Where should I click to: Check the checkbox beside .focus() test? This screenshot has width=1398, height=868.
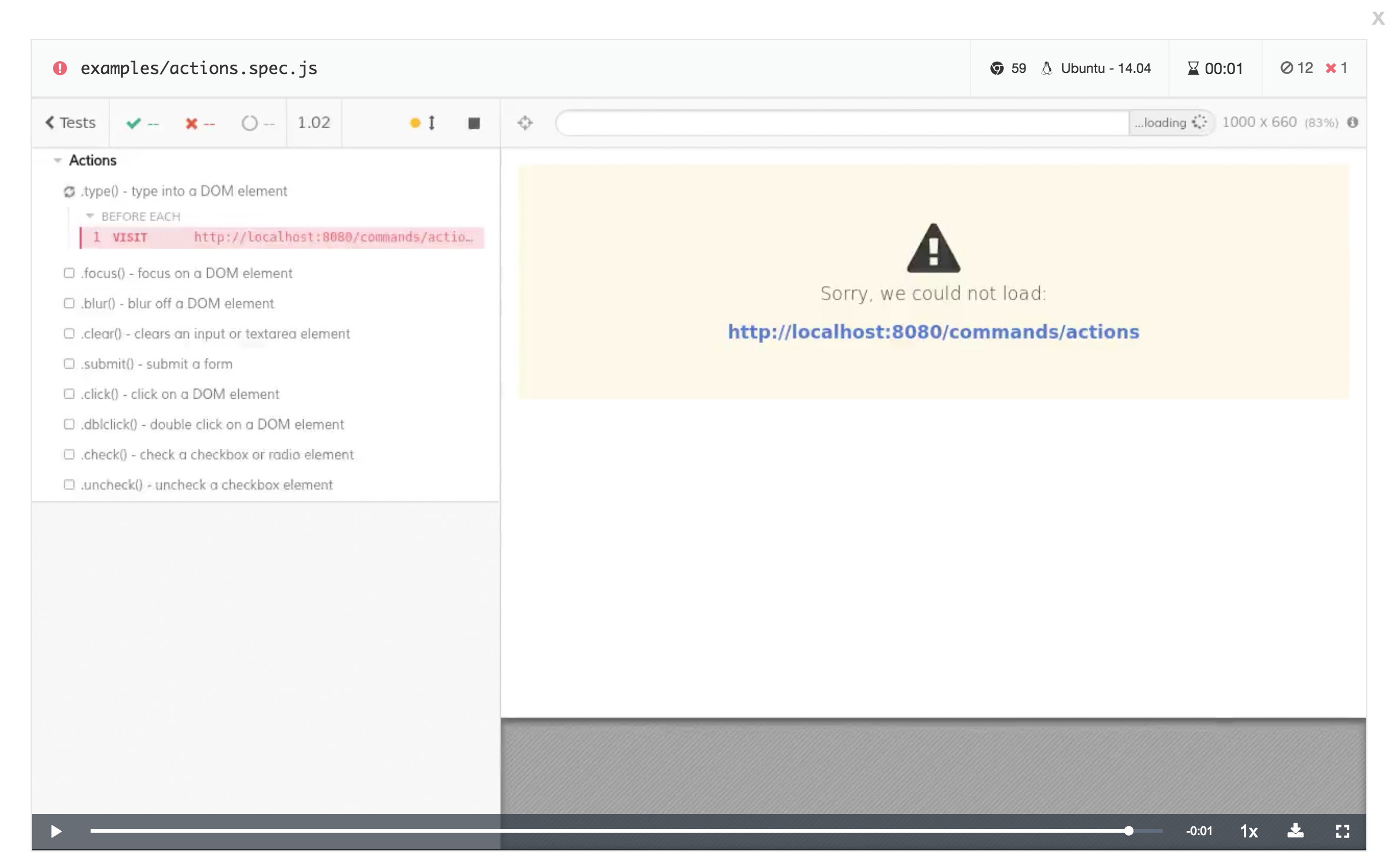pos(69,273)
